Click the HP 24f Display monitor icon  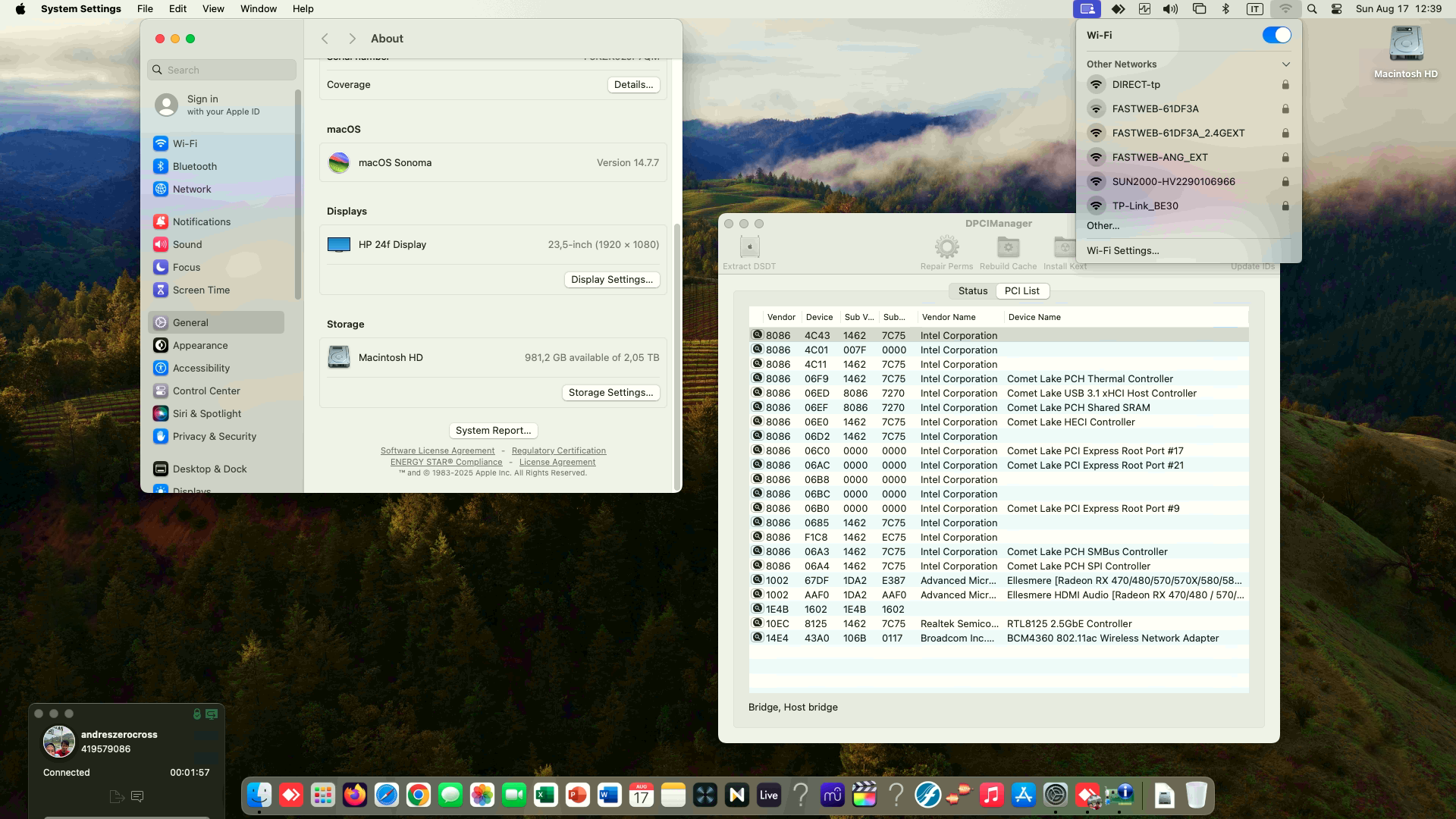339,244
